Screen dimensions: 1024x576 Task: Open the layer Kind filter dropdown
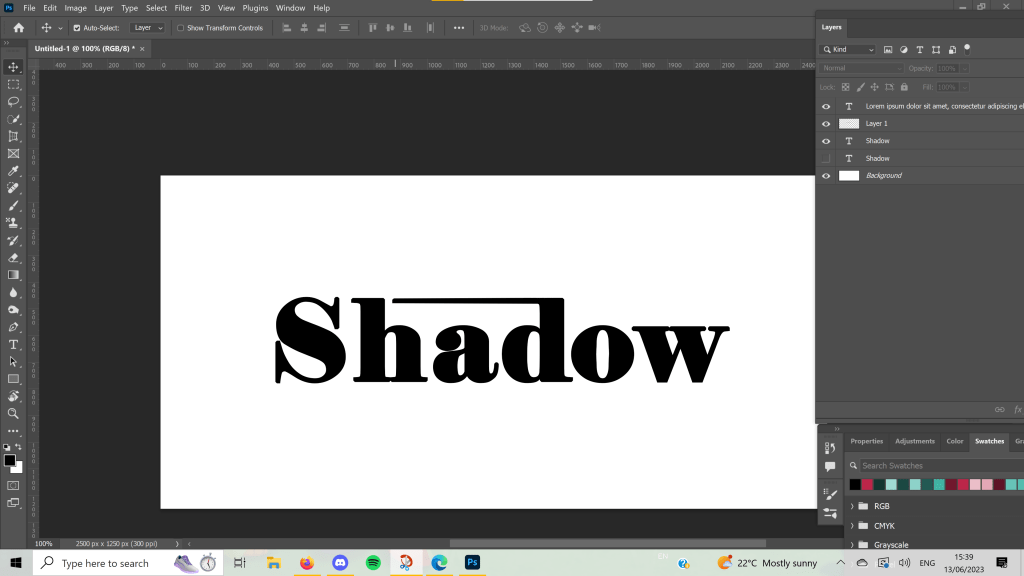coord(848,49)
